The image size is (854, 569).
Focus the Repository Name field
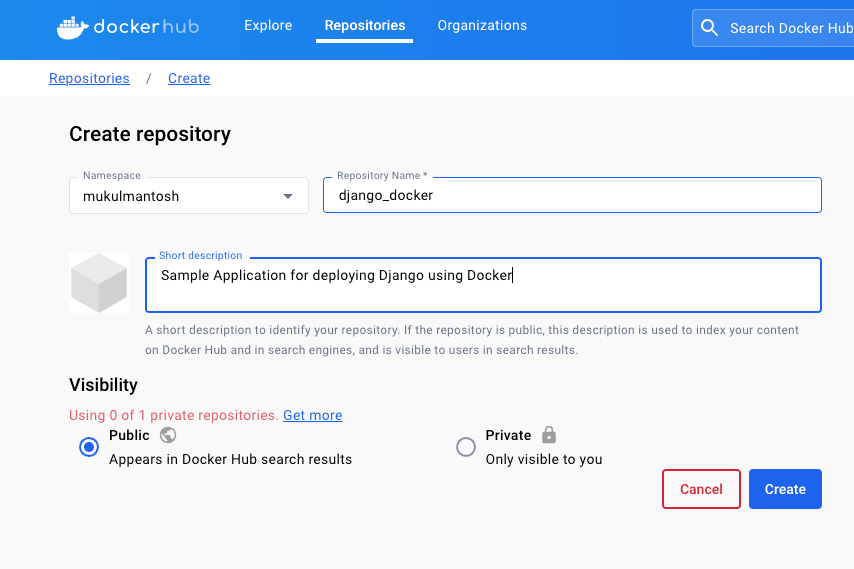[572, 196]
